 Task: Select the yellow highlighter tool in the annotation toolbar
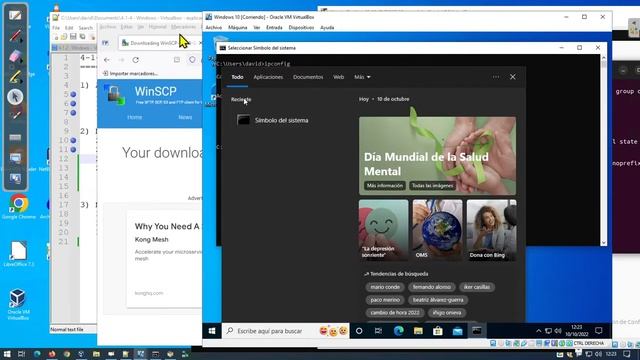coord(15,76)
